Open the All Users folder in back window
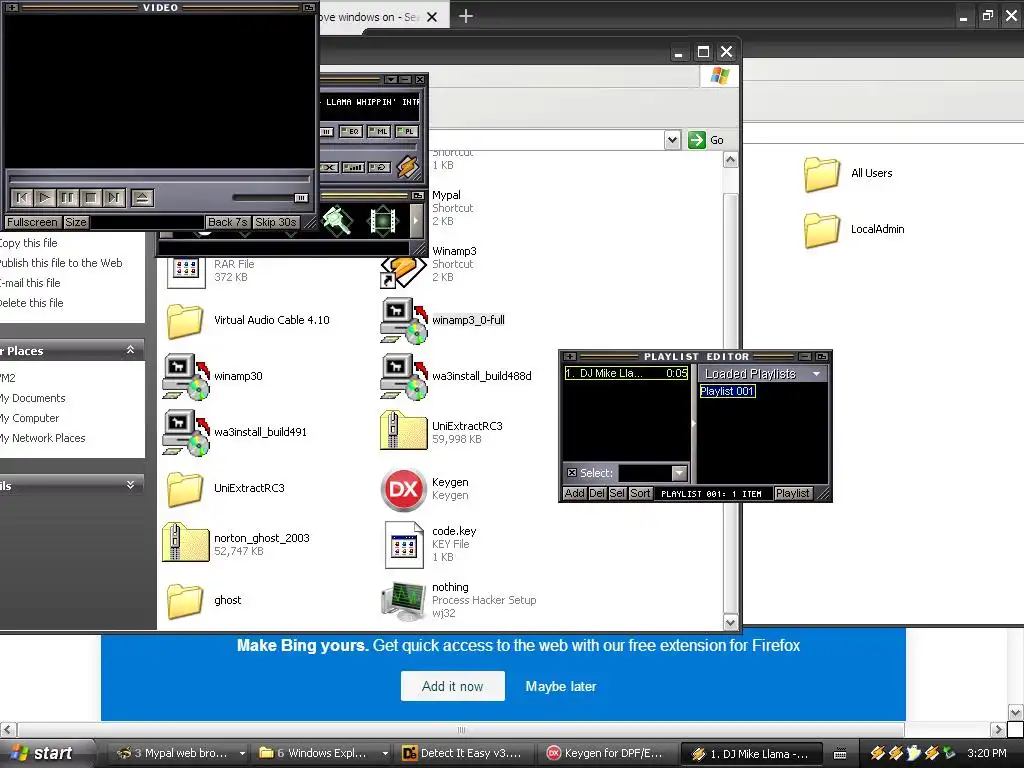This screenshot has height=768, width=1024. [822, 174]
